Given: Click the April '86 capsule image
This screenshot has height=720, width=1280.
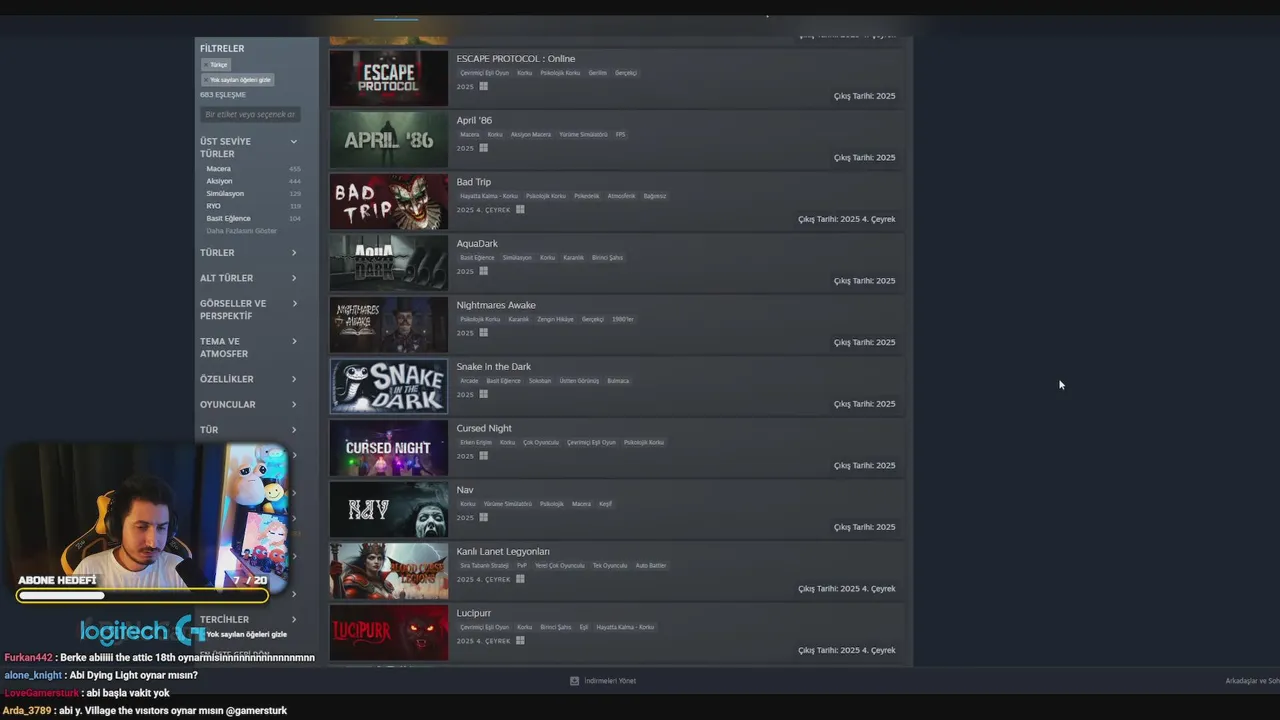Looking at the screenshot, I should (389, 140).
